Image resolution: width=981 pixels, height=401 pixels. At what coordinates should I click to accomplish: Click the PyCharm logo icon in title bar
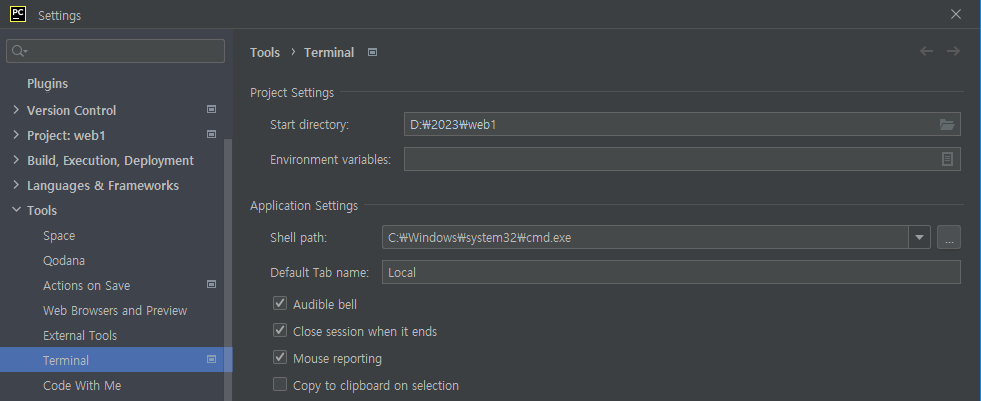point(18,14)
